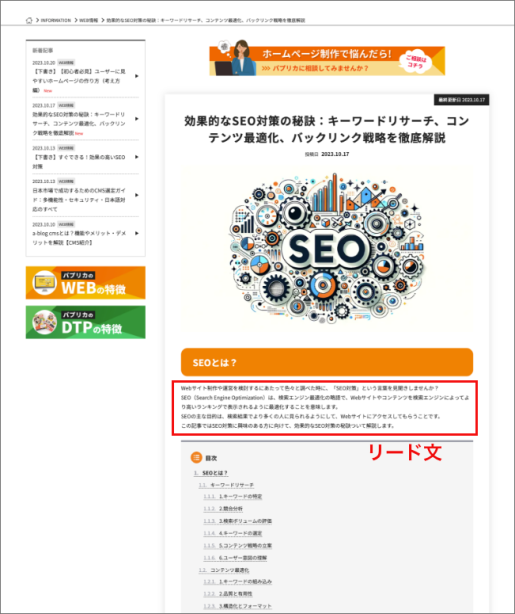
Task: Open パプリカのDTPの特徴 banner
Action: pyautogui.click(x=85, y=322)
